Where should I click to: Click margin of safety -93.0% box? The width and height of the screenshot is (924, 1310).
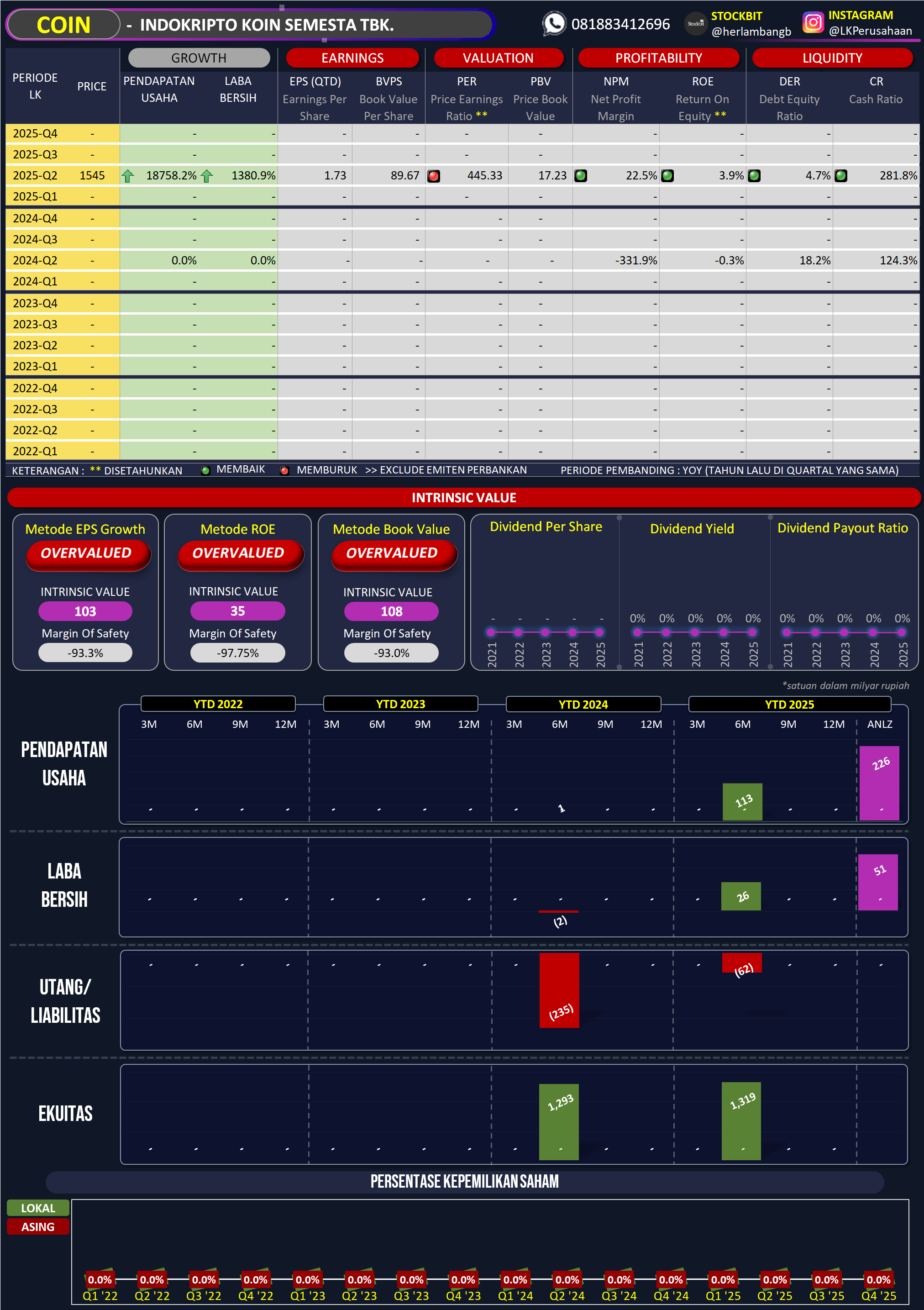tap(391, 653)
